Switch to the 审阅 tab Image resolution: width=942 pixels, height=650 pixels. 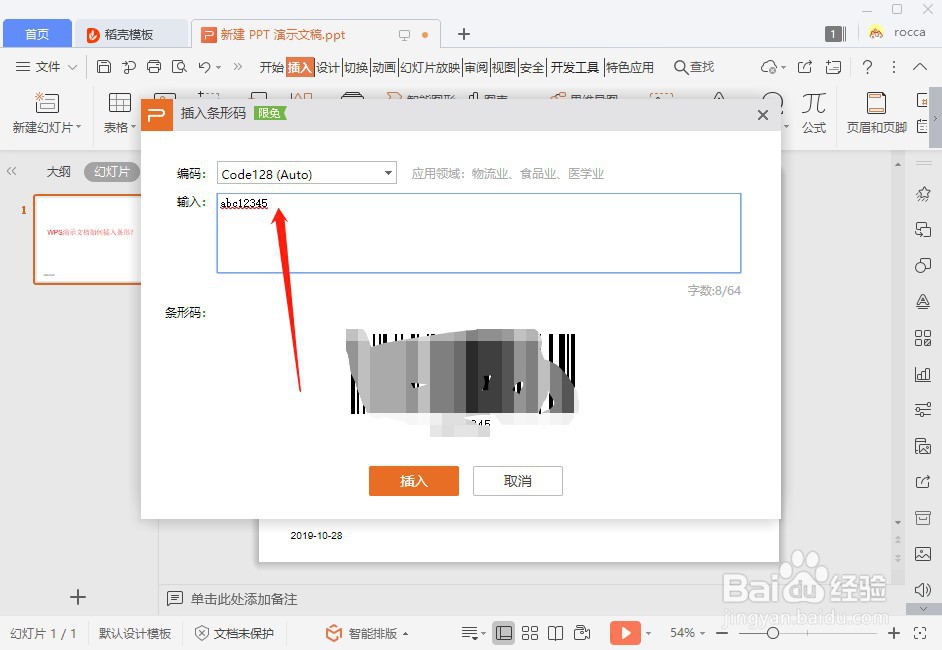point(476,67)
